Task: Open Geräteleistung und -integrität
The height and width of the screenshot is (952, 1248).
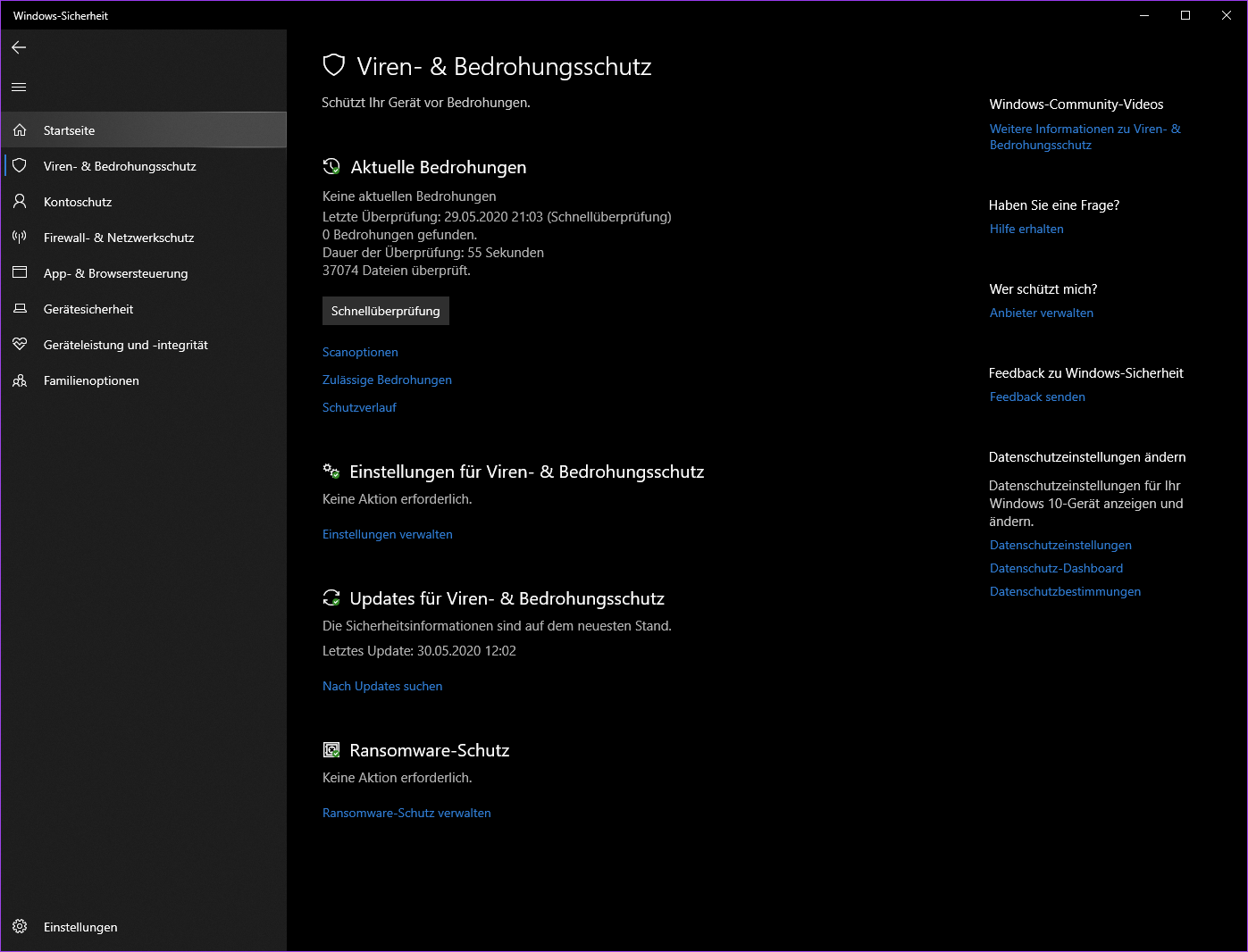Action: click(x=144, y=345)
